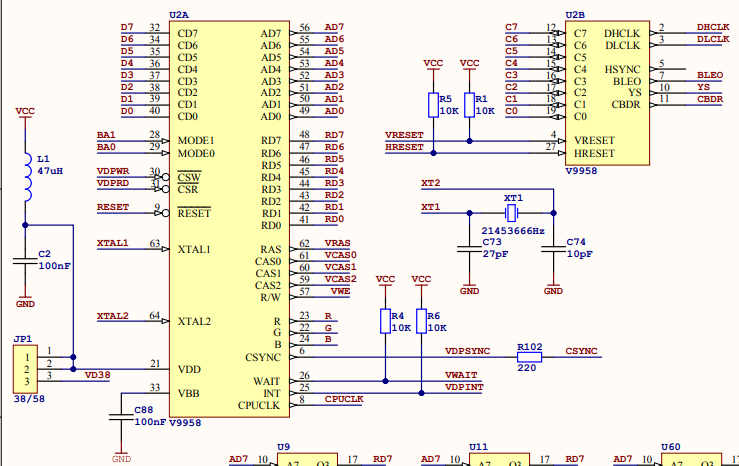
Task: Select the R6 10K resistor
Action: click(x=421, y=321)
